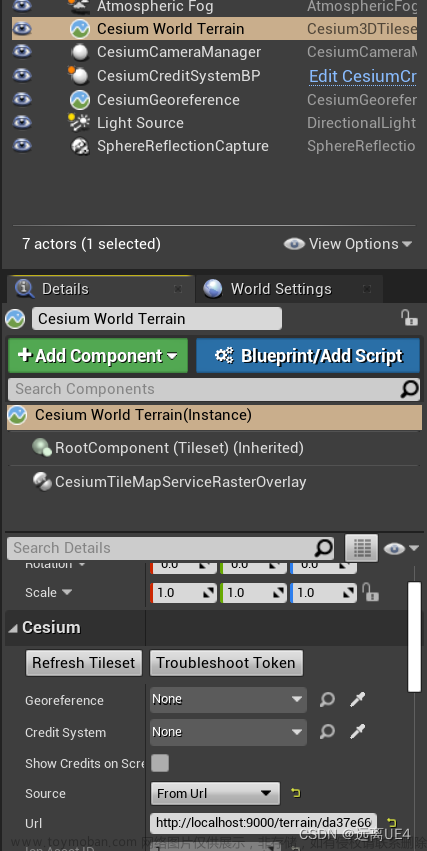
Task: Select the CesiumGeoreference row
Action: pos(214,100)
